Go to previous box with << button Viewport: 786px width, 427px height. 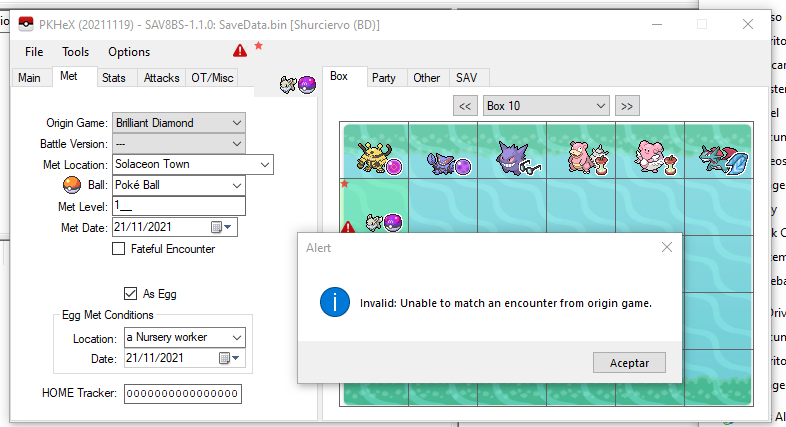465,106
